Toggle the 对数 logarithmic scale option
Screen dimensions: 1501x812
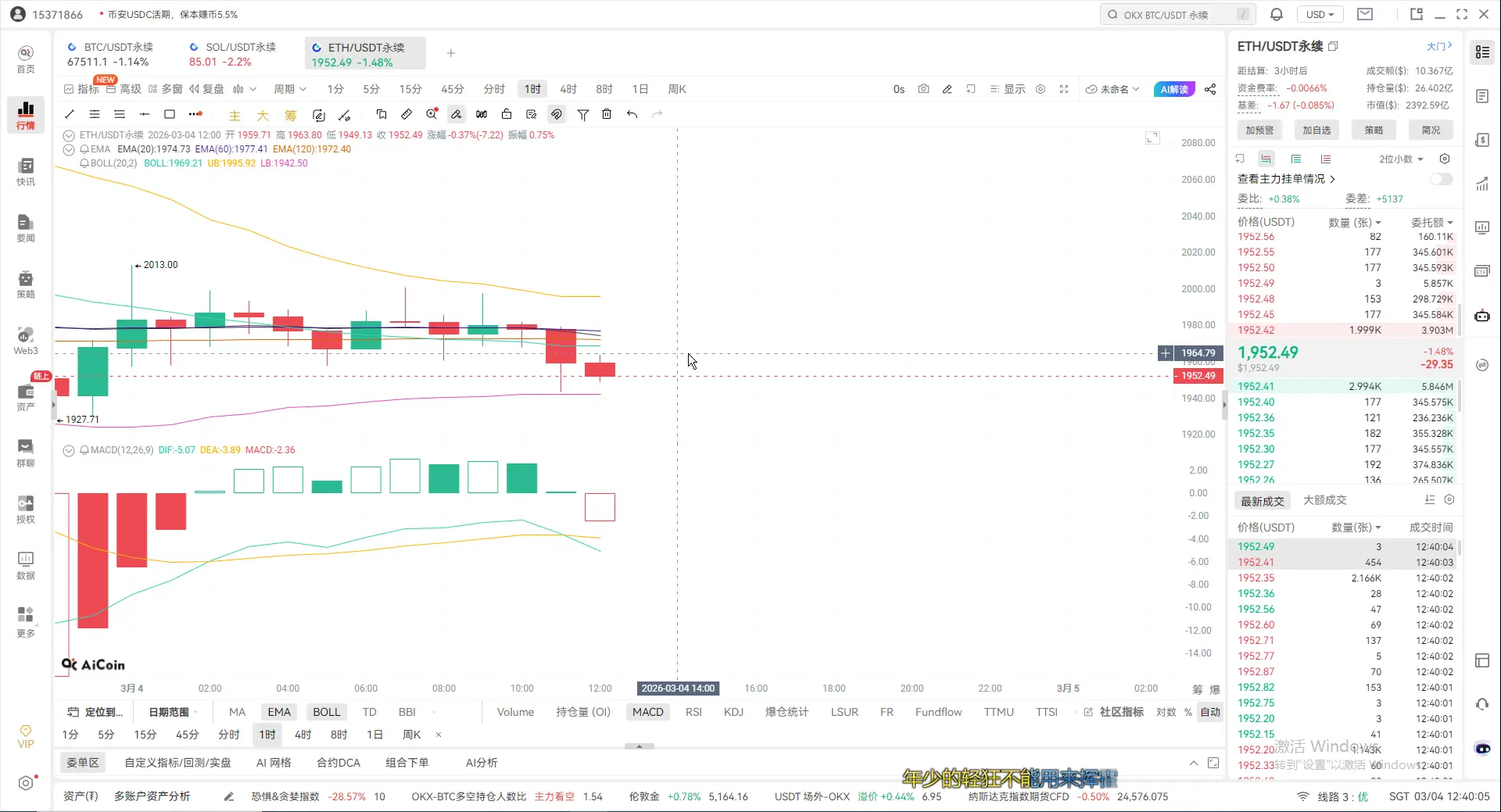coord(1166,712)
